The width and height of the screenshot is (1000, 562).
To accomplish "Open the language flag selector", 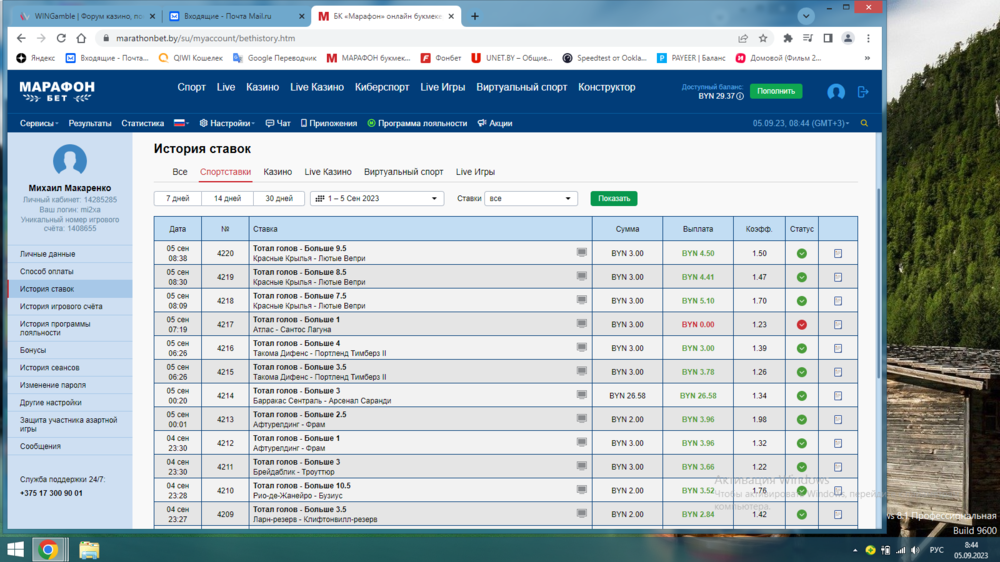I will 181,124.
